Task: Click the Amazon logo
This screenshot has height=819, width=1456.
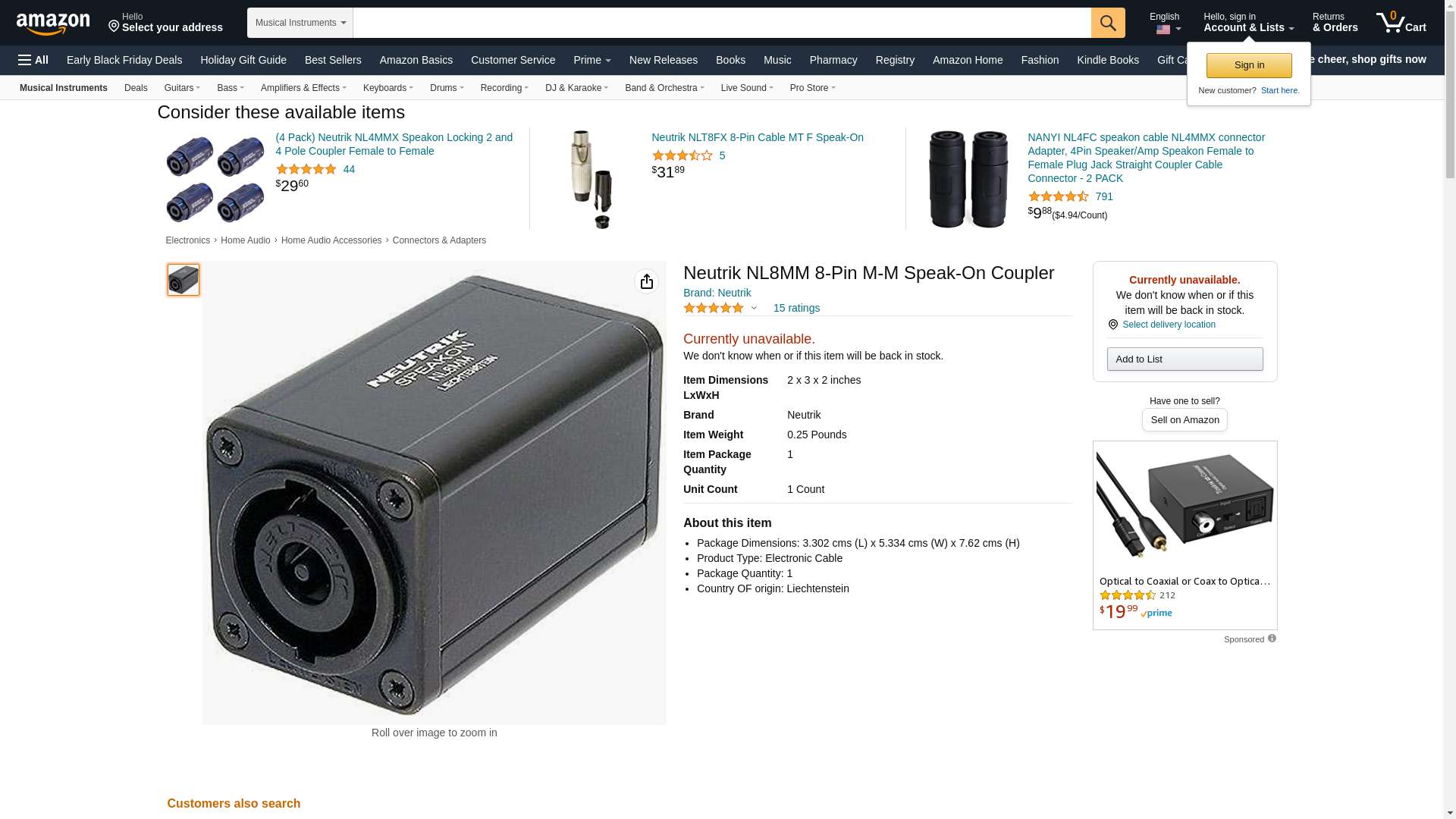Action: 53,24
